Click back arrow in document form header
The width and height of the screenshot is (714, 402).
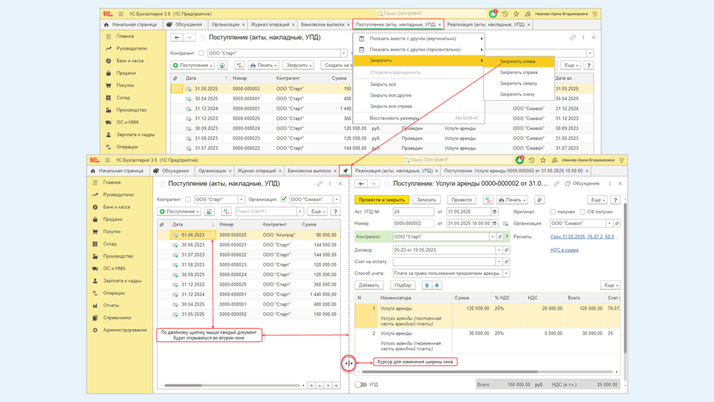pyautogui.click(x=361, y=184)
